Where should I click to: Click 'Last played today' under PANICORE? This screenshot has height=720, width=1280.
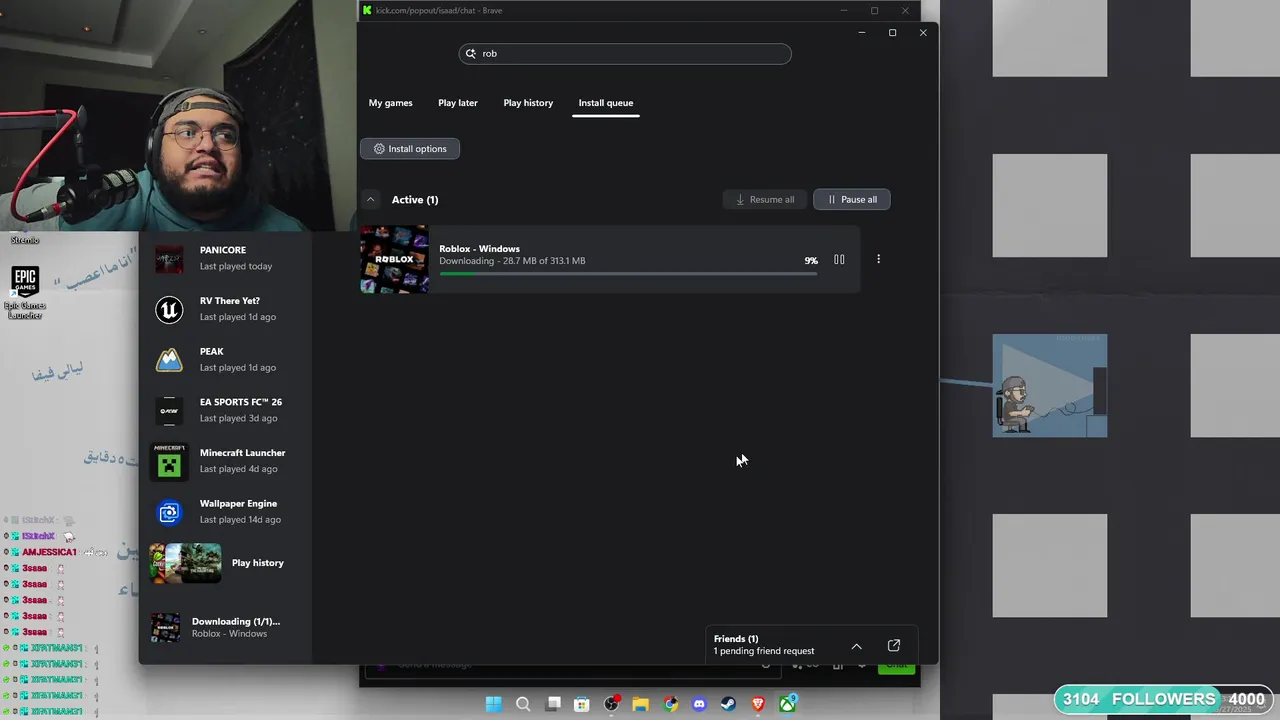(x=236, y=267)
